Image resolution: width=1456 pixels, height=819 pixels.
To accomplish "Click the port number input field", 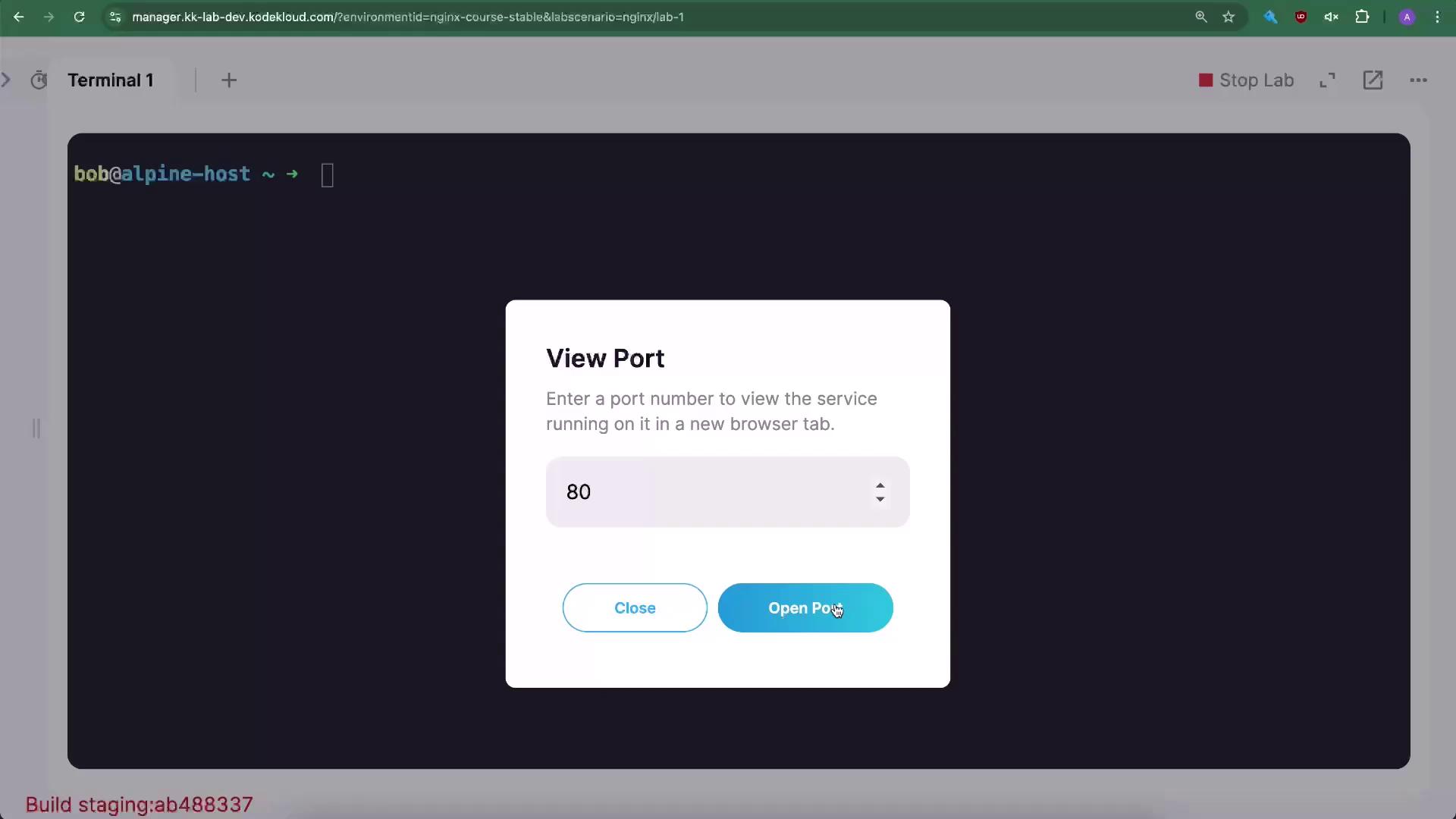I will [705, 491].
